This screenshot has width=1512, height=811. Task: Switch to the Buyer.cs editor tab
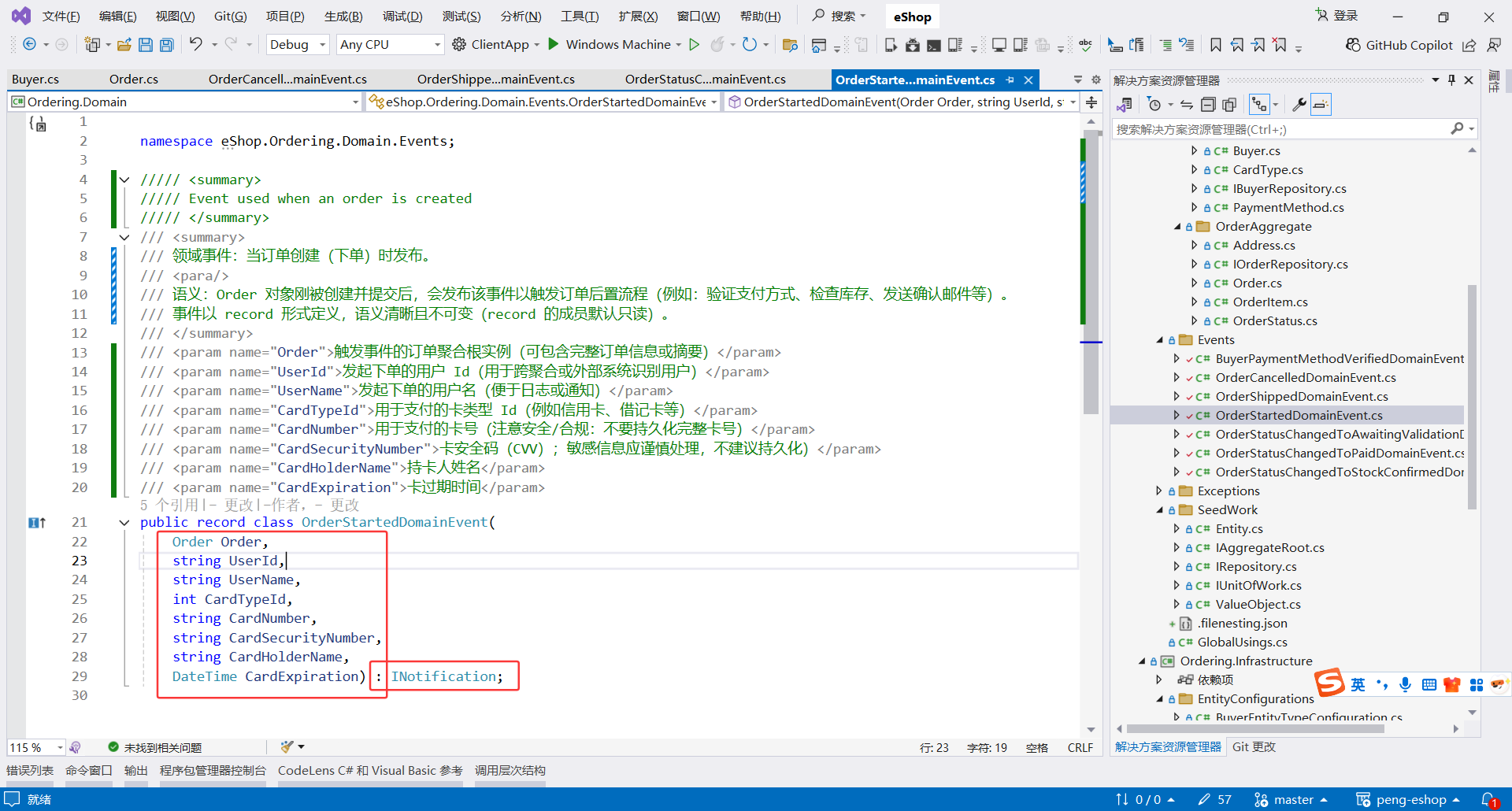tap(35, 80)
